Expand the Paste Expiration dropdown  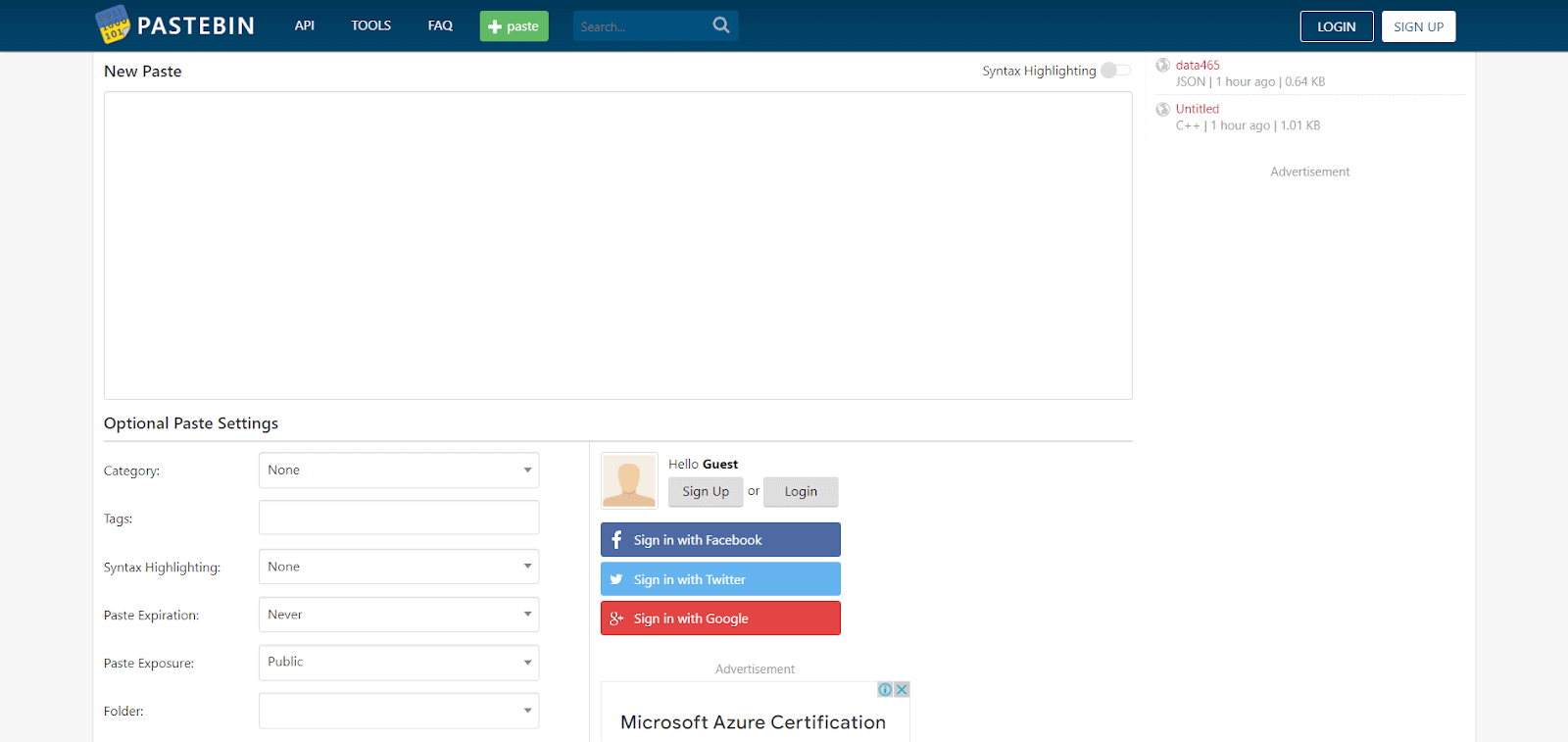399,615
